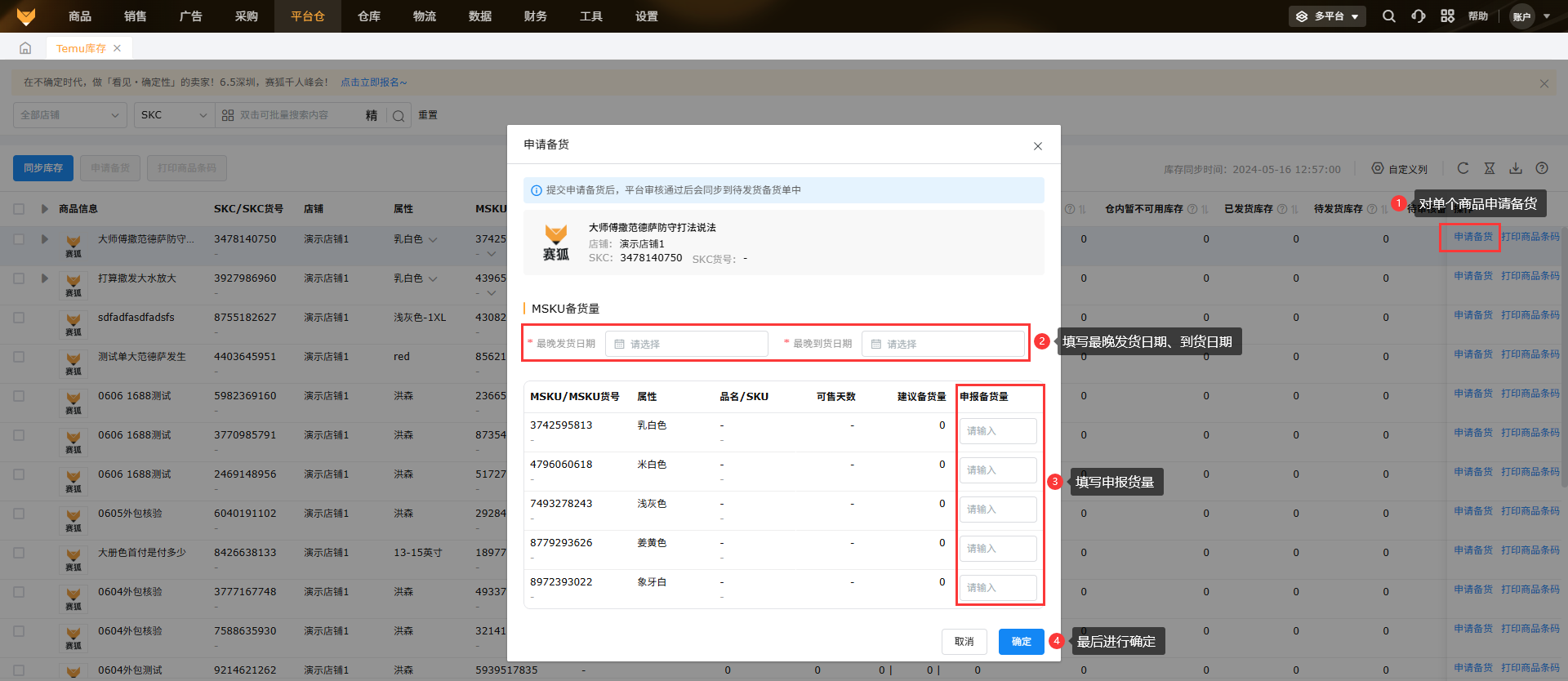Open the 物流 menu
Viewport: 1568px width, 681px height.
425,16
